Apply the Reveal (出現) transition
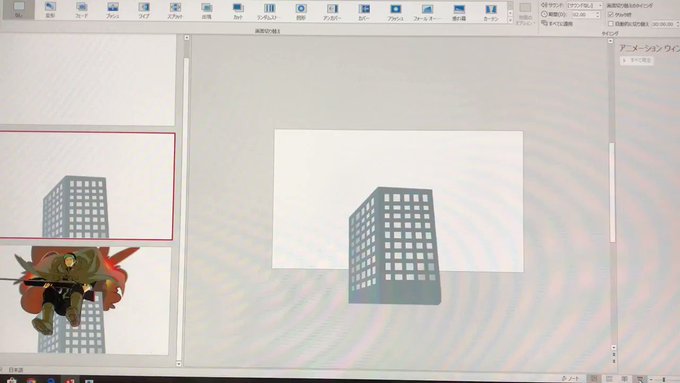The height and width of the screenshot is (383, 680). click(x=207, y=10)
